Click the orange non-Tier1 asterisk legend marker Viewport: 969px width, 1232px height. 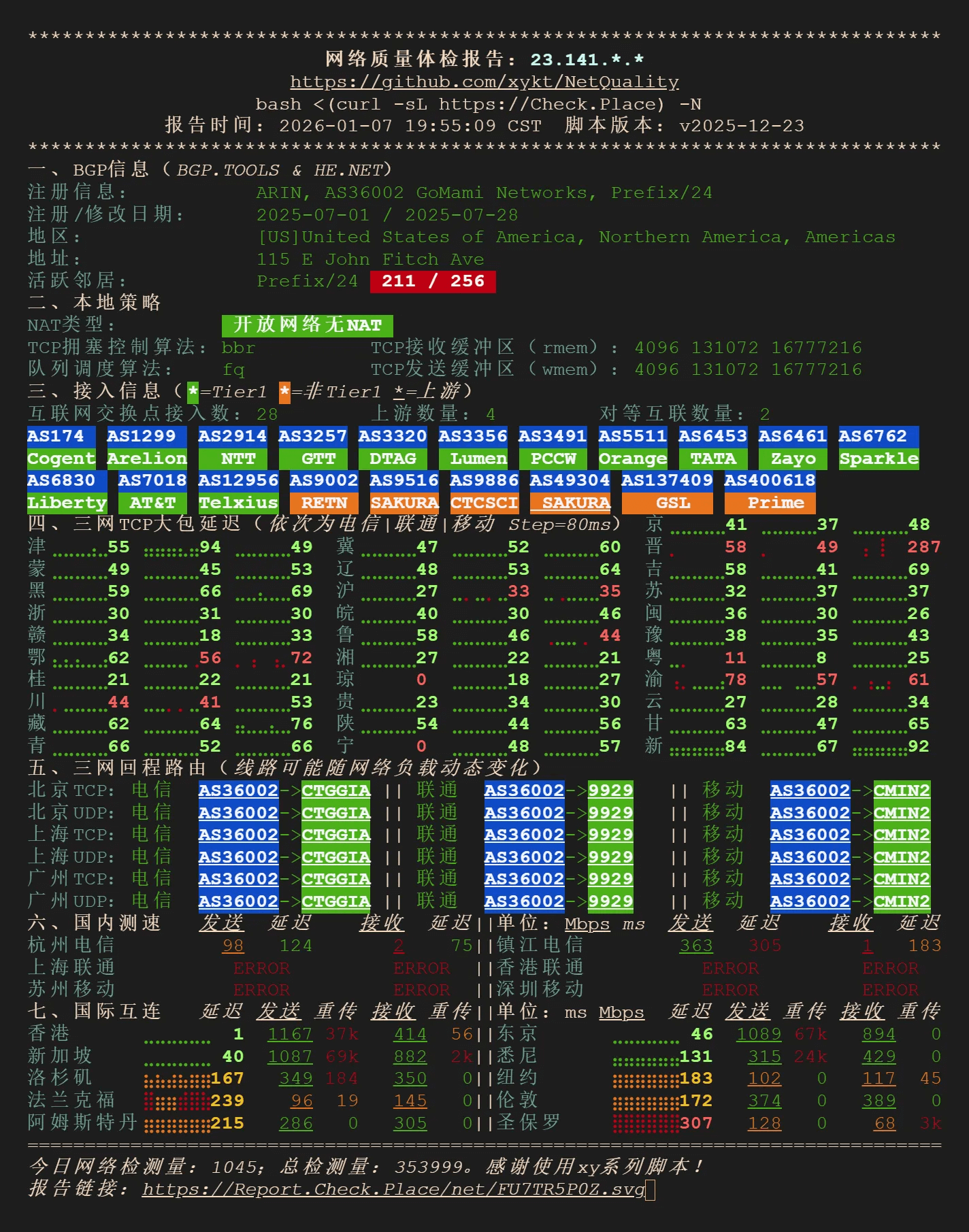[284, 392]
